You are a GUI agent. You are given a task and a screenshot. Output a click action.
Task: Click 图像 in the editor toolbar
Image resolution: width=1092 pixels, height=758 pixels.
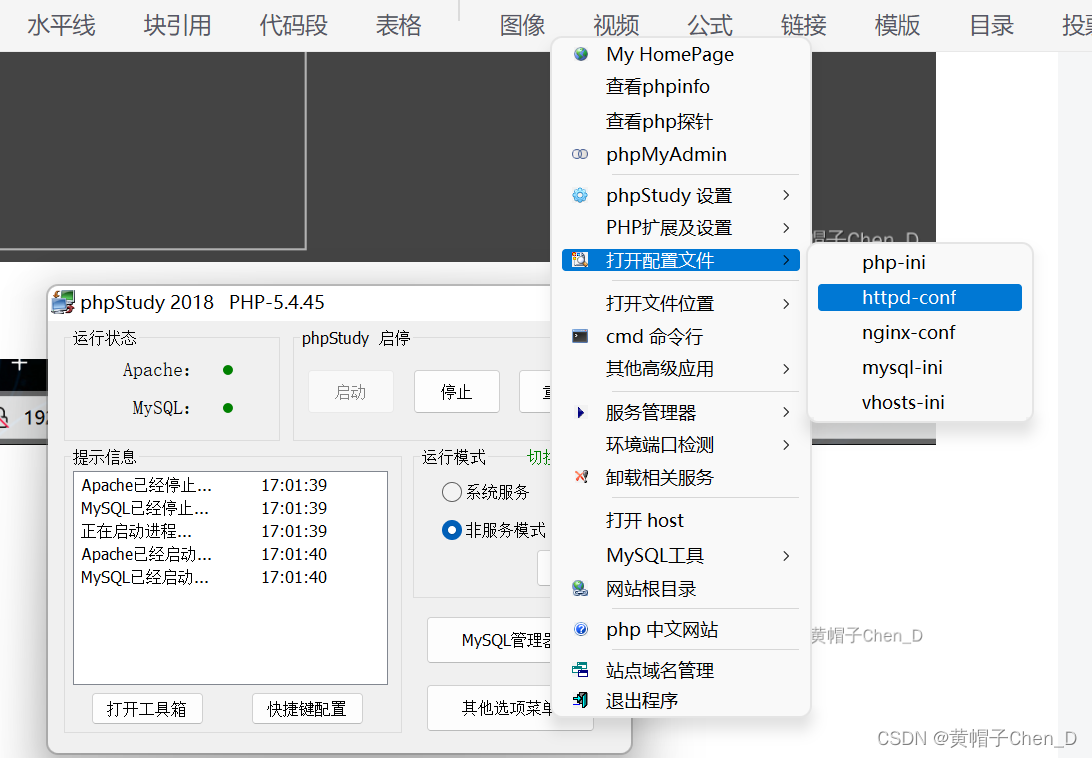point(522,26)
